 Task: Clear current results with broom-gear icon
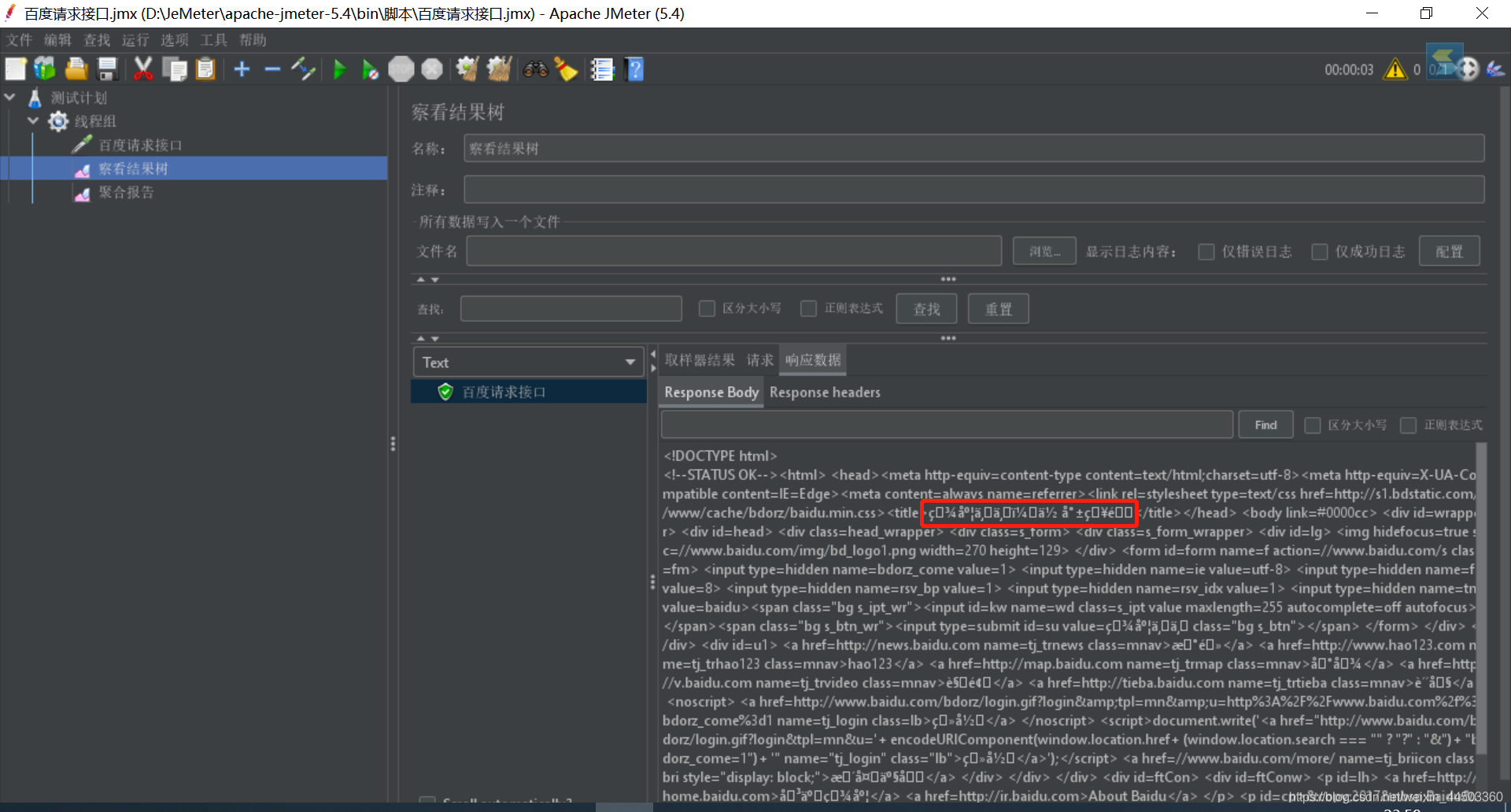click(467, 69)
